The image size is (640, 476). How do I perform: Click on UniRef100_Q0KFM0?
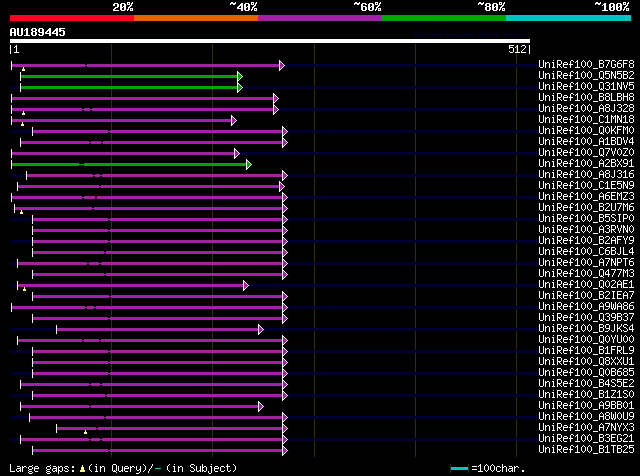coord(586,130)
